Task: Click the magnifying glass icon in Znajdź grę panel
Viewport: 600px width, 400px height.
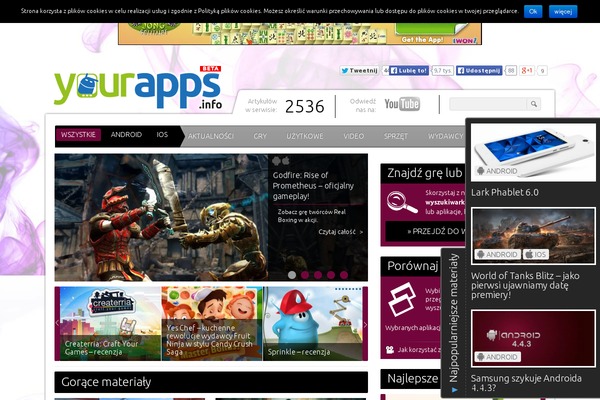Action: (x=401, y=202)
